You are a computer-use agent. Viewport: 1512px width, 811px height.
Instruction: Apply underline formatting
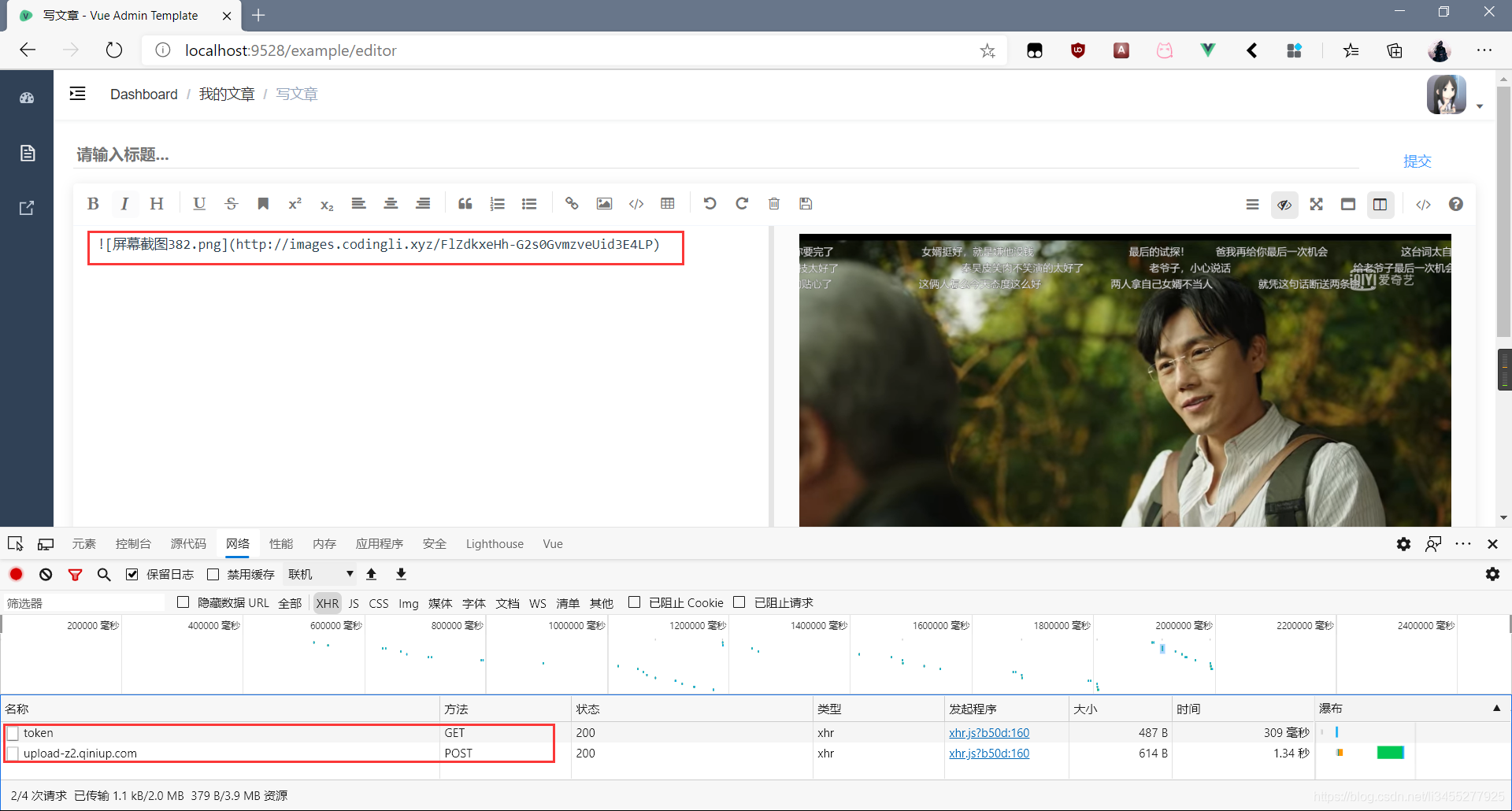pyautogui.click(x=199, y=204)
